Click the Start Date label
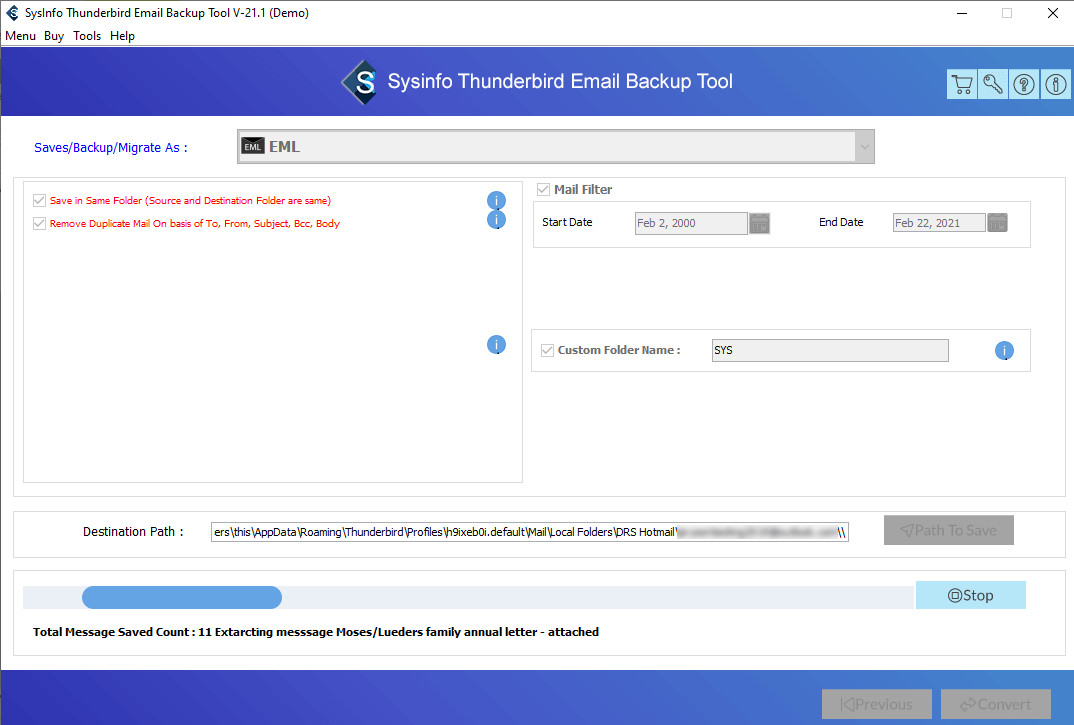Image resolution: width=1074 pixels, height=725 pixels. coord(567,222)
